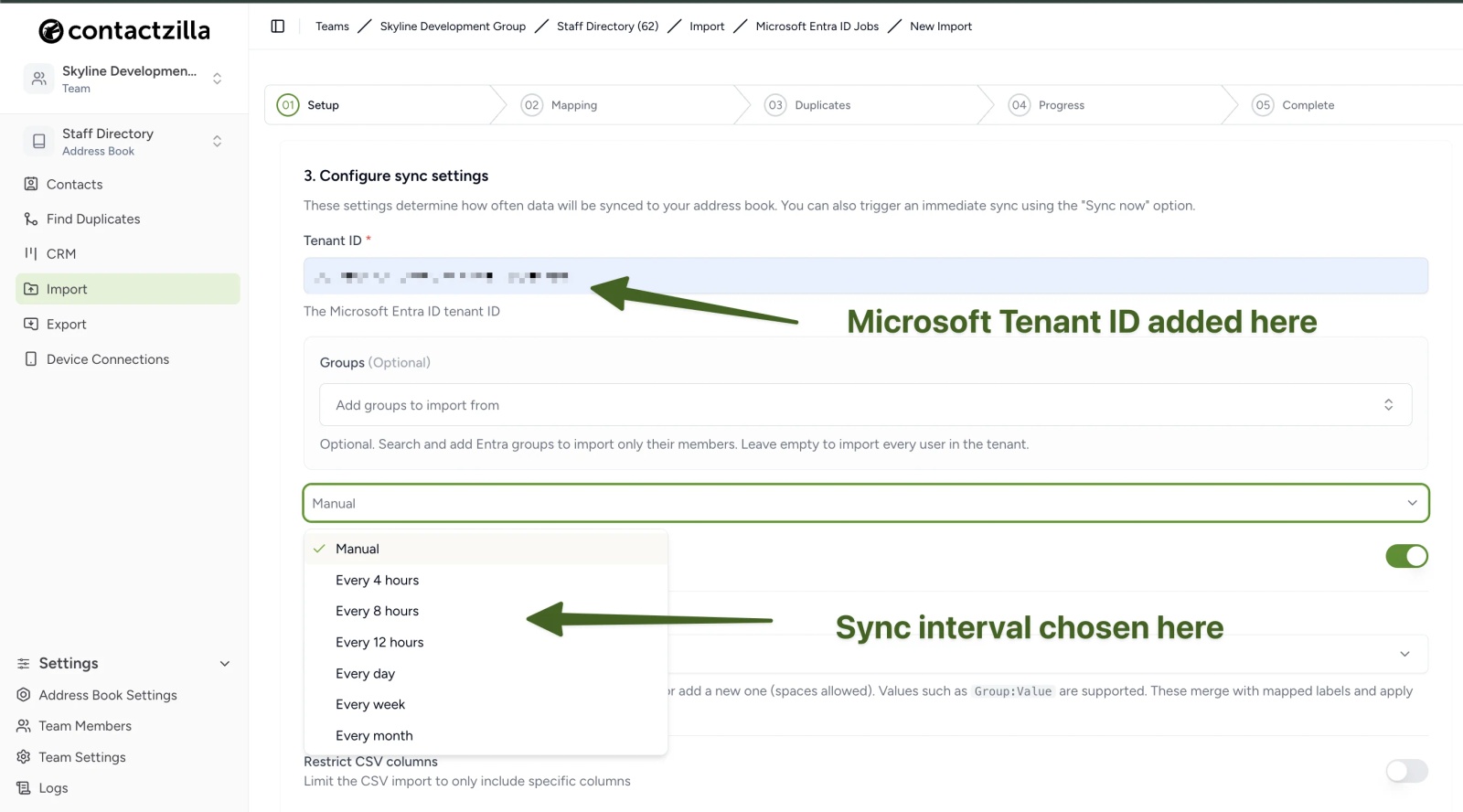The height and width of the screenshot is (812, 1463).
Task: Click the Tenant ID input field
Action: [865, 276]
